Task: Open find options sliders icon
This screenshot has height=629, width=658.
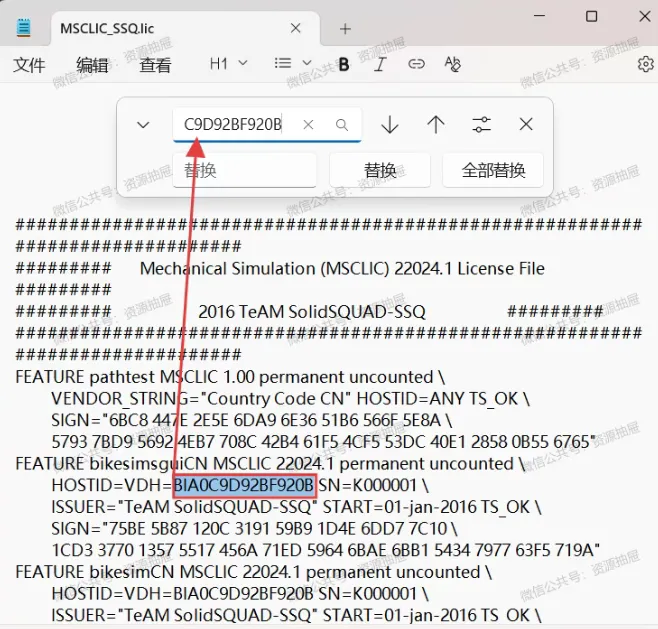Action: pos(481,125)
